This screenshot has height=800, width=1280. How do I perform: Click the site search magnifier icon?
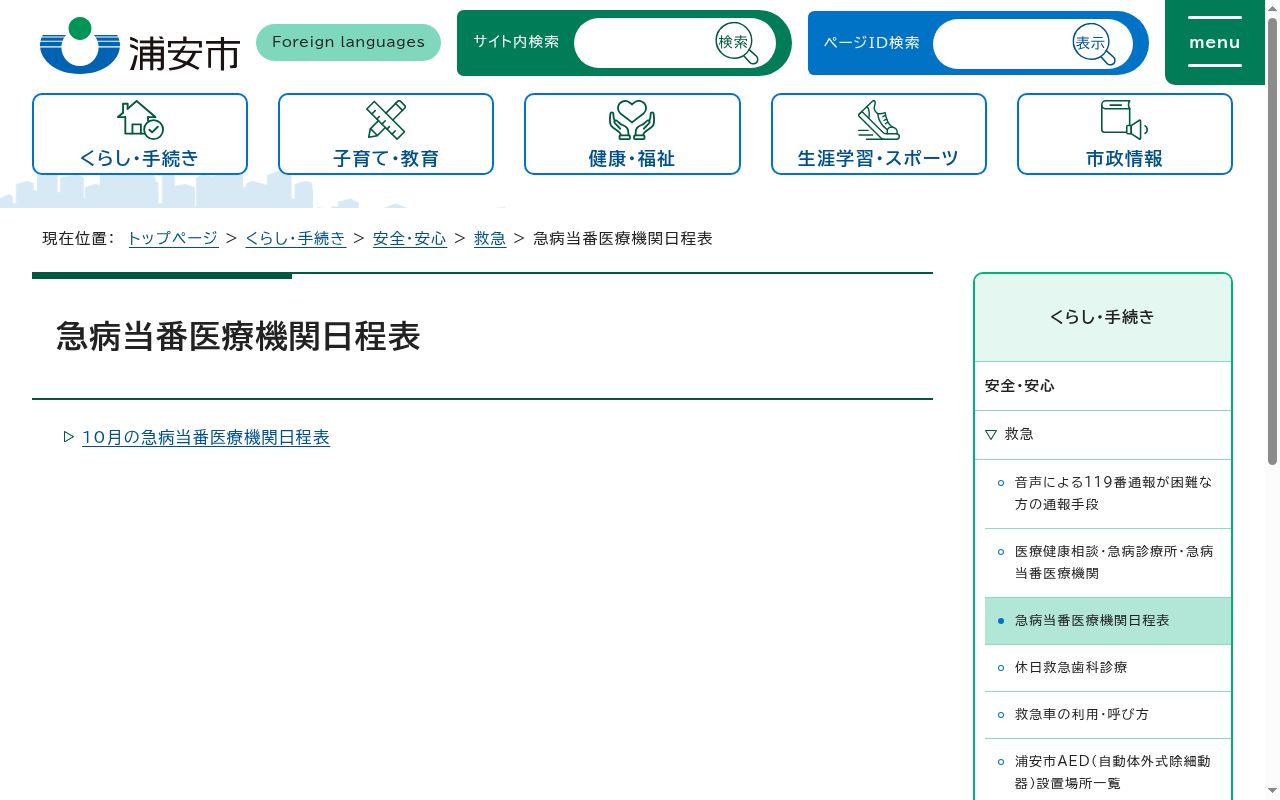[x=737, y=43]
